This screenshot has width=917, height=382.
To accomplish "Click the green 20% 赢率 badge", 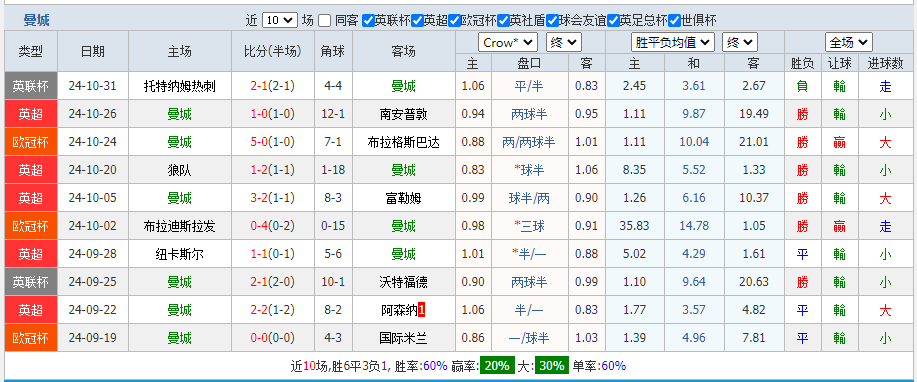I will click(x=498, y=366).
